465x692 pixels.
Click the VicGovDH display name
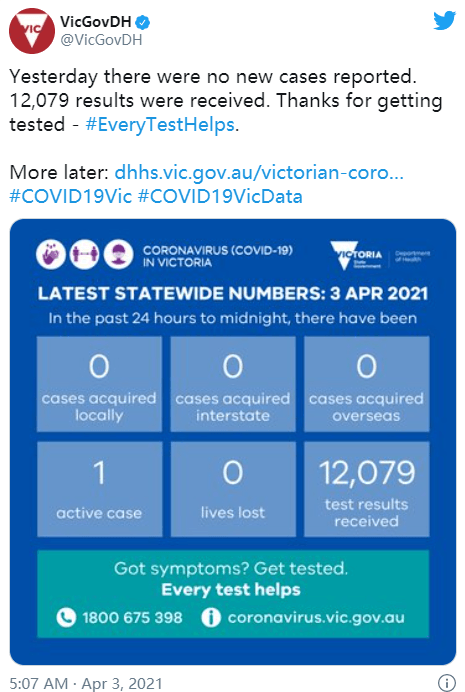click(95, 22)
